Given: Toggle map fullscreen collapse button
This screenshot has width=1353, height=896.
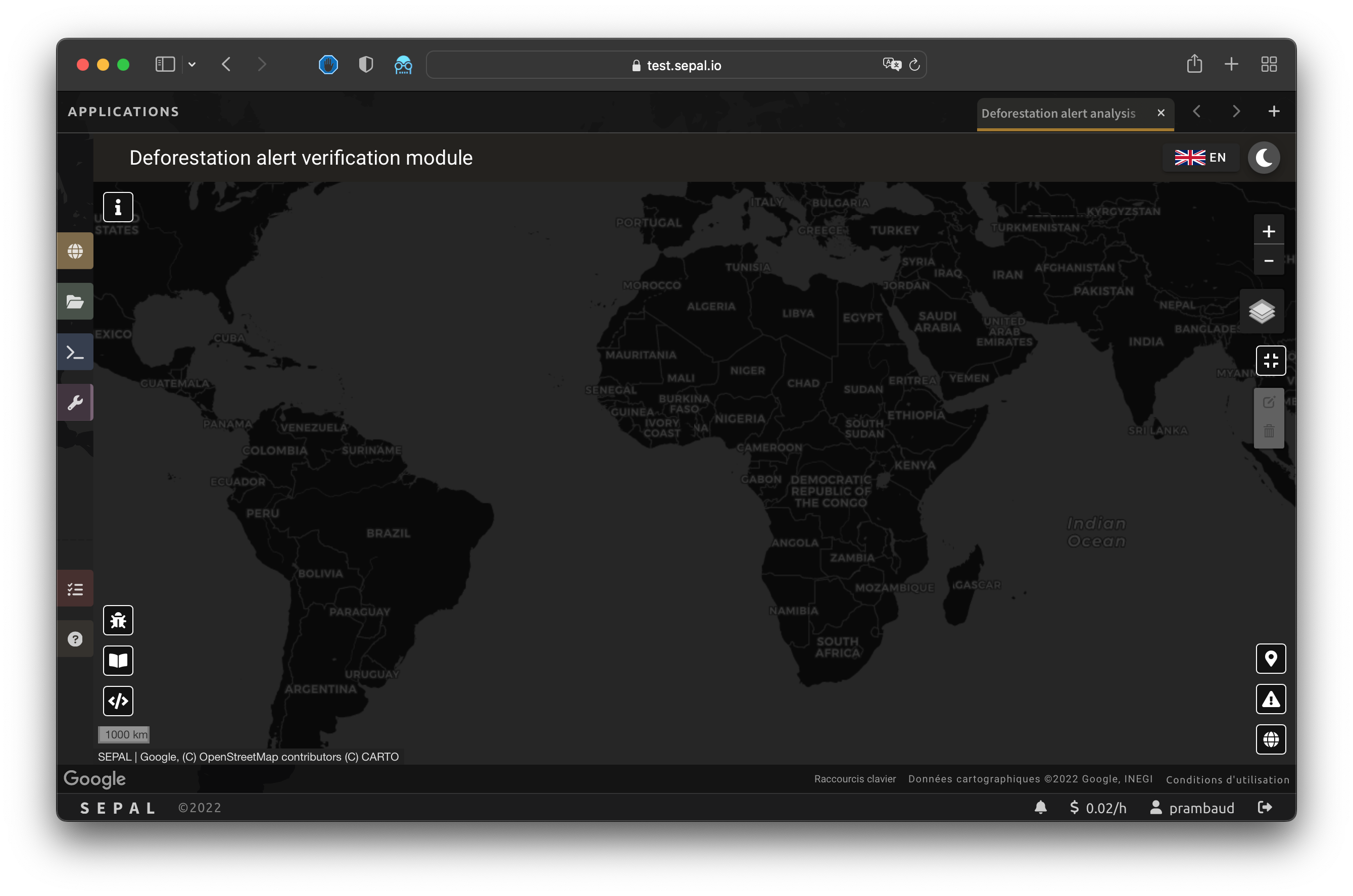Looking at the screenshot, I should click(1270, 361).
